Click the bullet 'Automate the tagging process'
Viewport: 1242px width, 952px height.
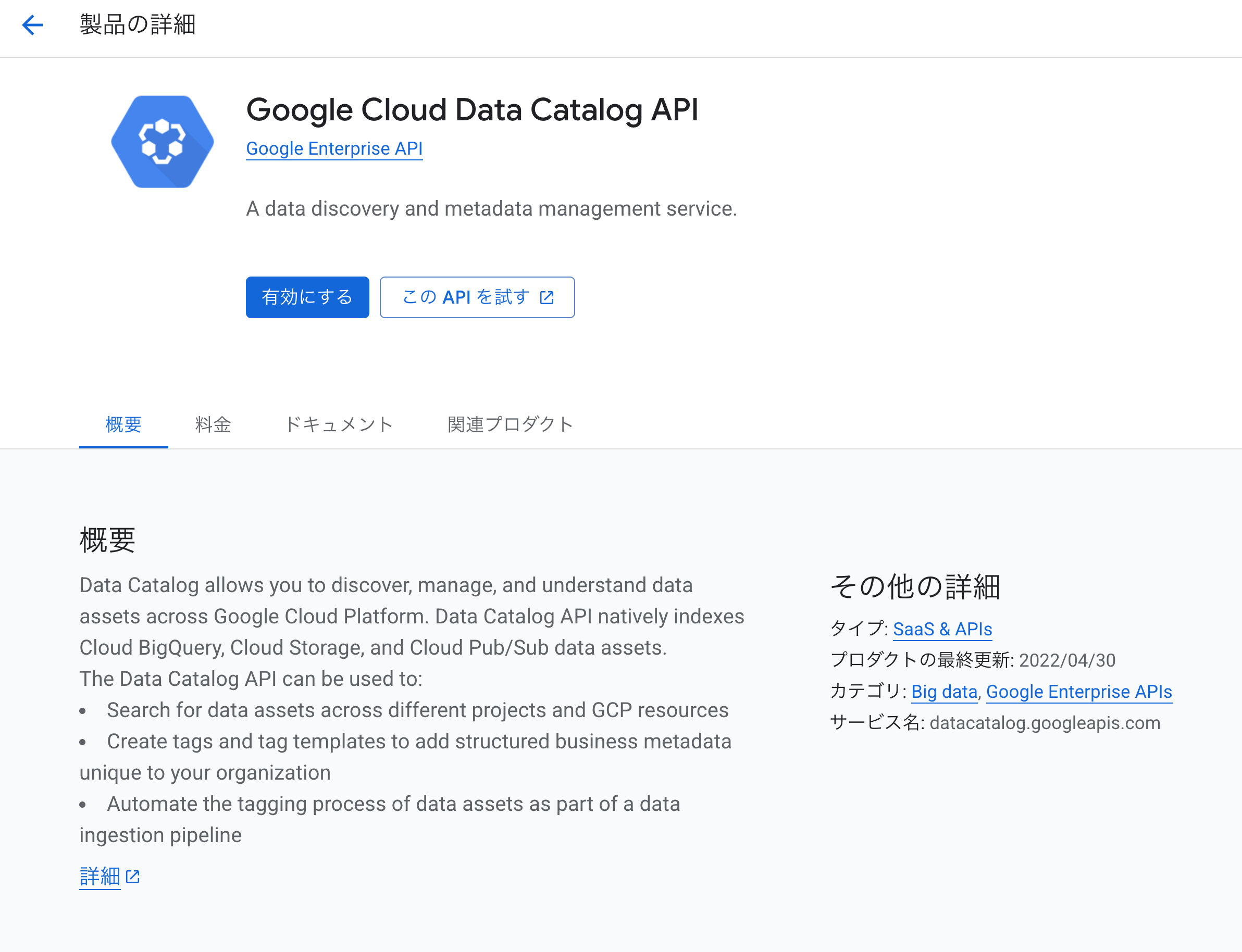click(x=380, y=819)
